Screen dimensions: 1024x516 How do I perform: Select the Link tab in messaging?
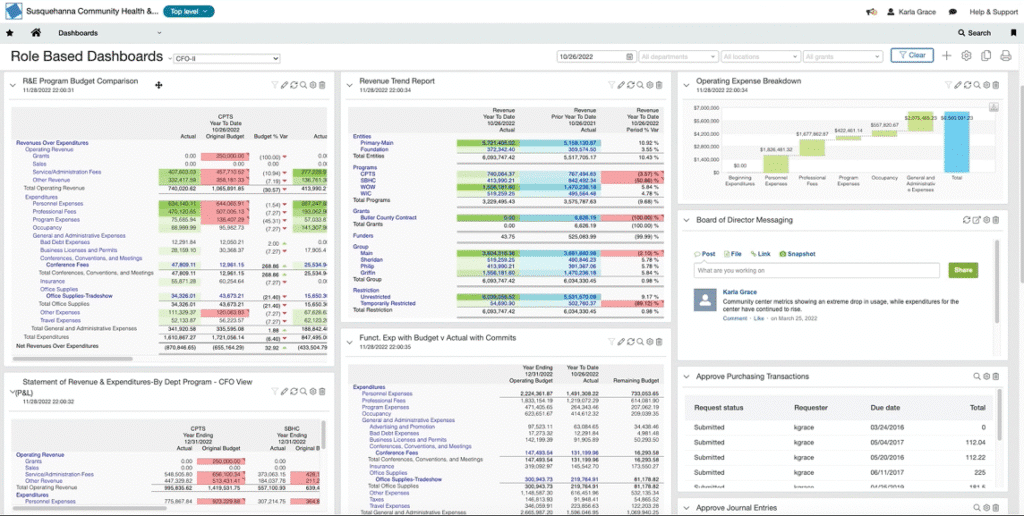[x=760, y=254]
